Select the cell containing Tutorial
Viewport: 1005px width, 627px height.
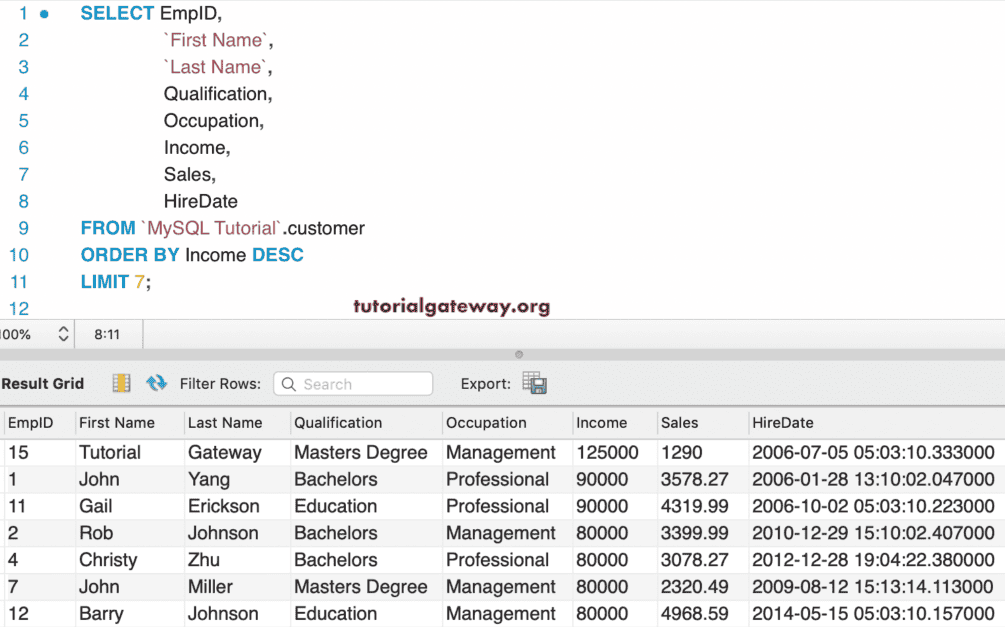click(x=110, y=453)
